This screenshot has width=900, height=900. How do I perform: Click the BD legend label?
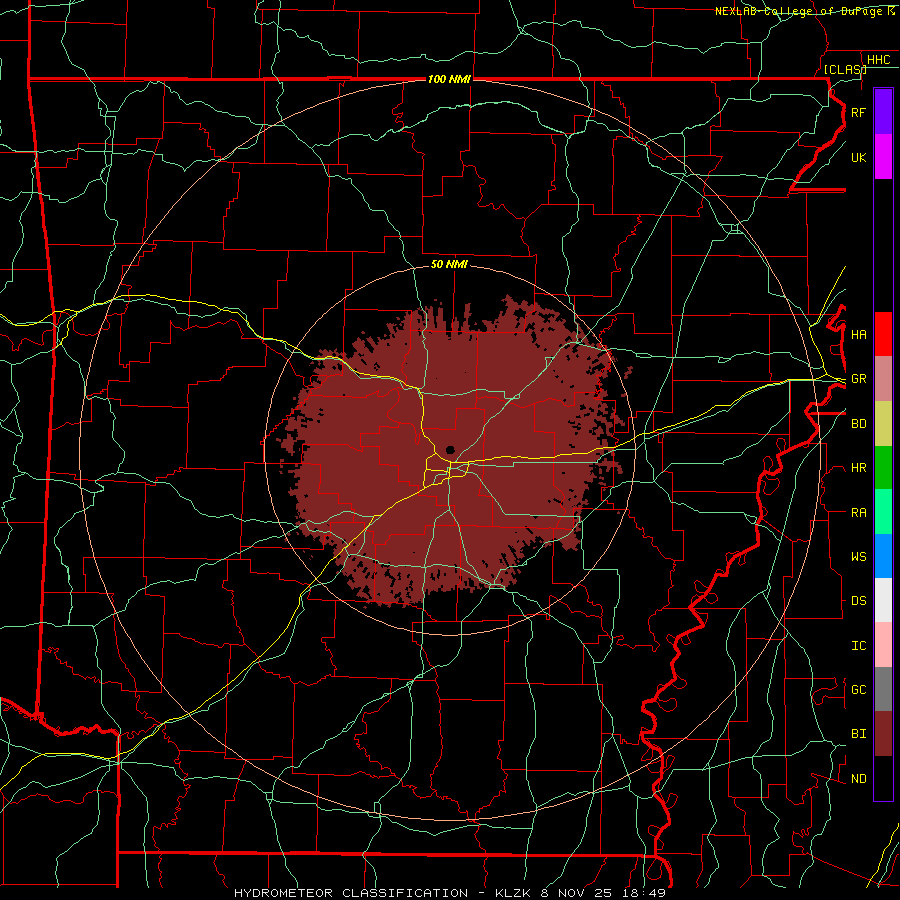pos(858,424)
